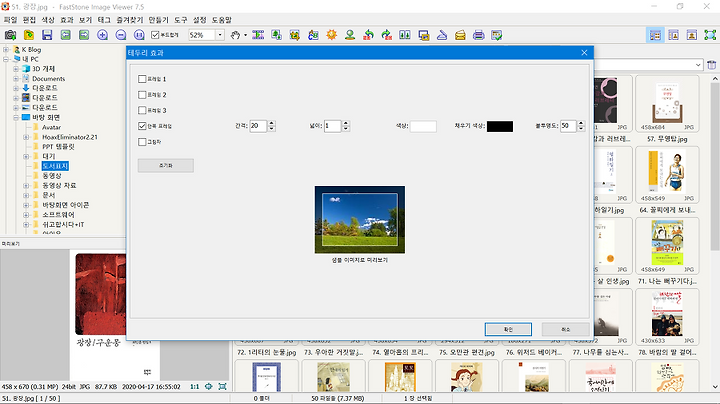This screenshot has height=404, width=720.
Task: Go to next image with right arrow icon
Action: 84,35
